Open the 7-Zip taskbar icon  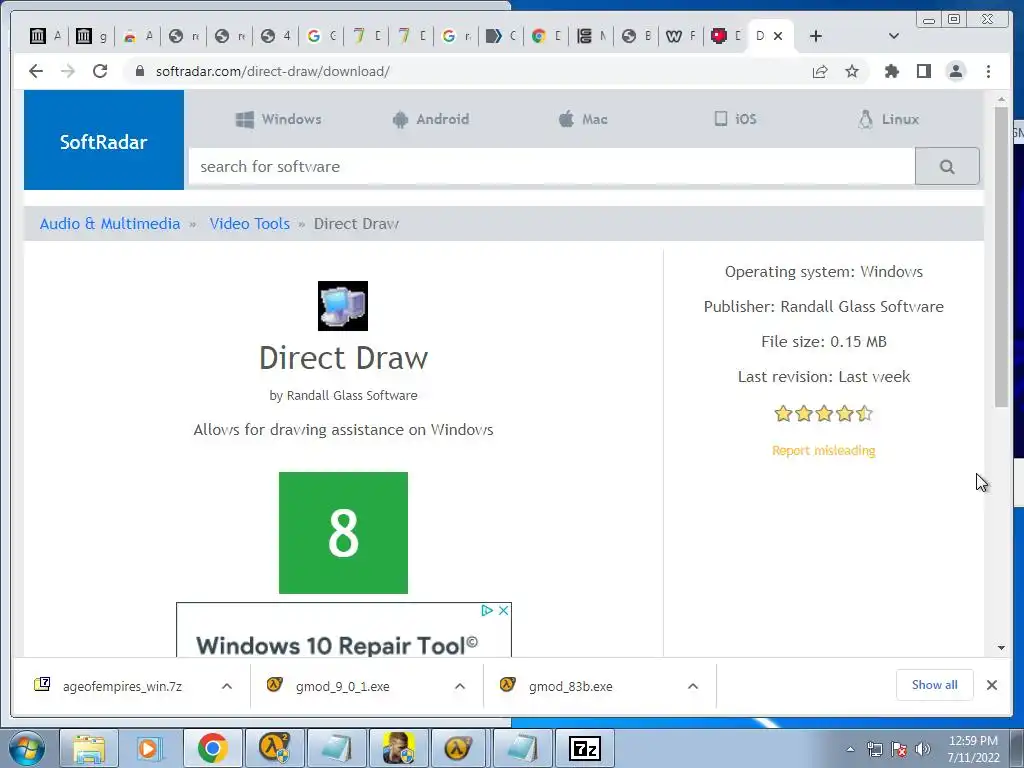click(584, 748)
